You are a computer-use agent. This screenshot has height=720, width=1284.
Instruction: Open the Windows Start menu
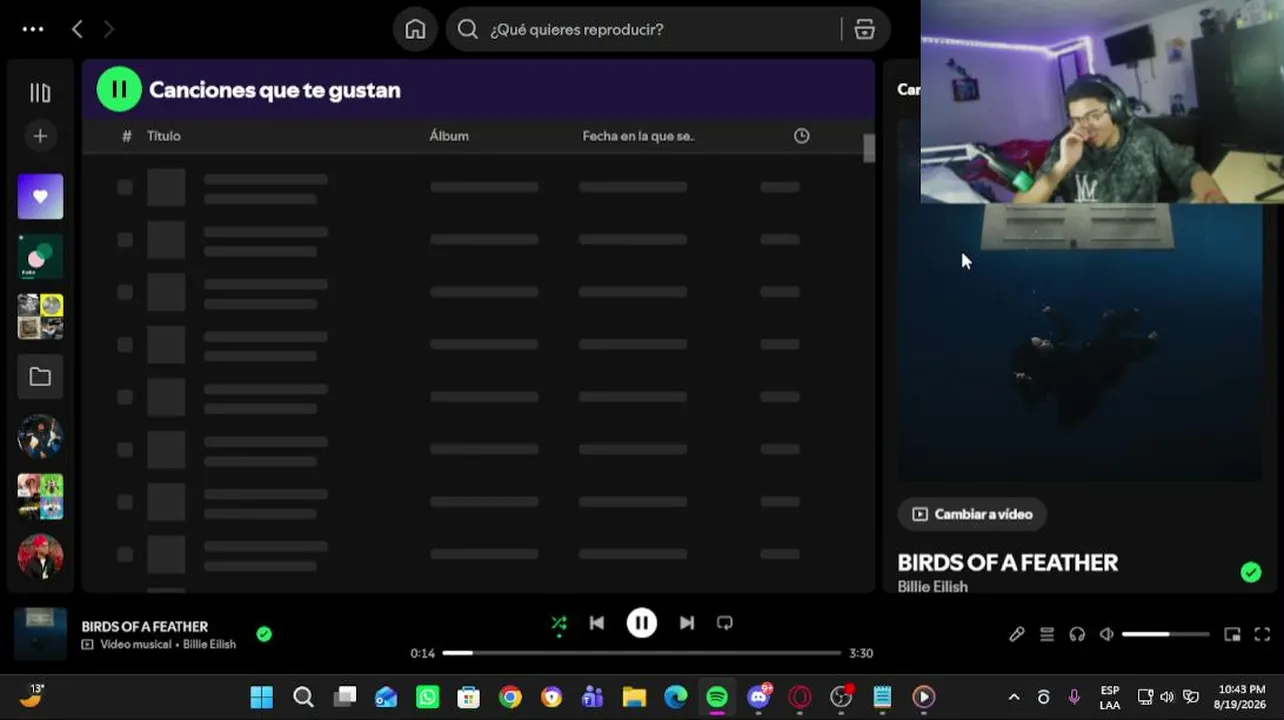pos(262,697)
